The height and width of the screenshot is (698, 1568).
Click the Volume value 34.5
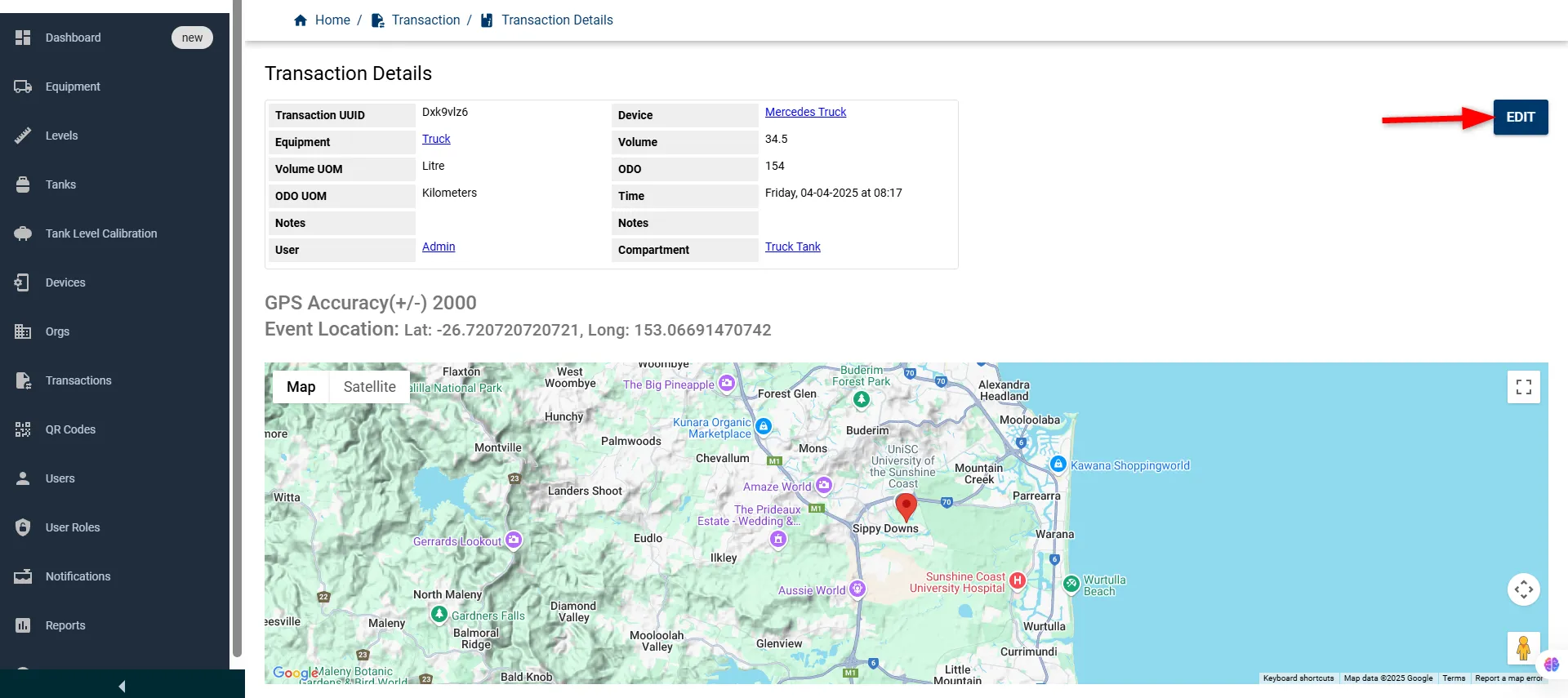pos(777,139)
